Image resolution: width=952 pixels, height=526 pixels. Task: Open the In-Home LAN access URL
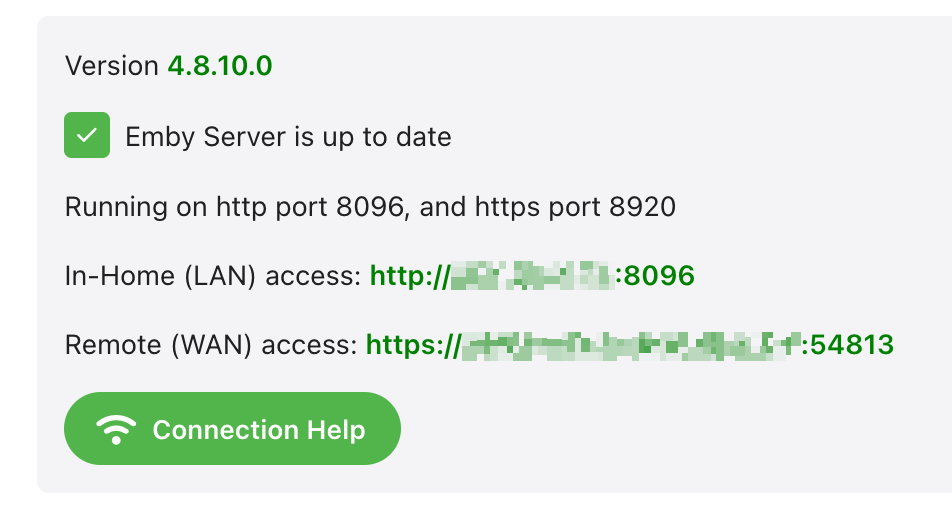(532, 275)
